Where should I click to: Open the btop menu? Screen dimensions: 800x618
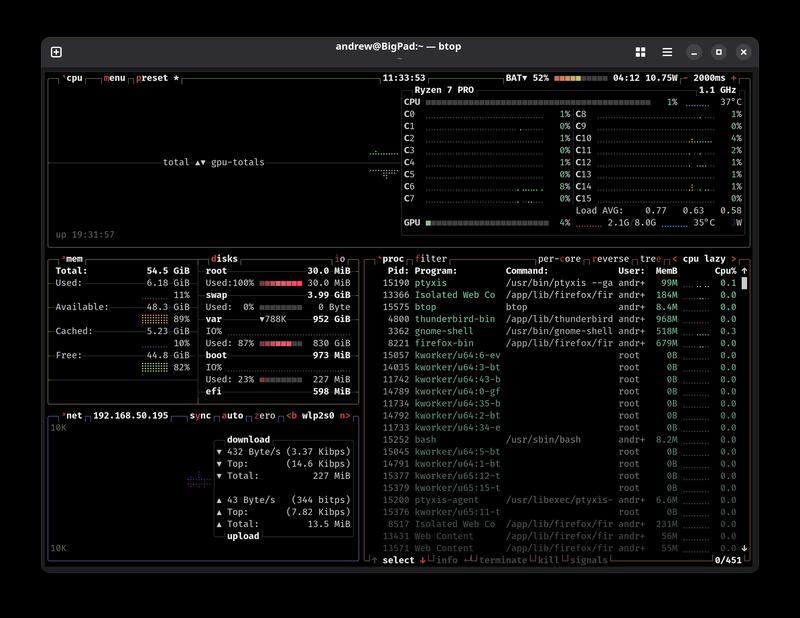coord(114,78)
